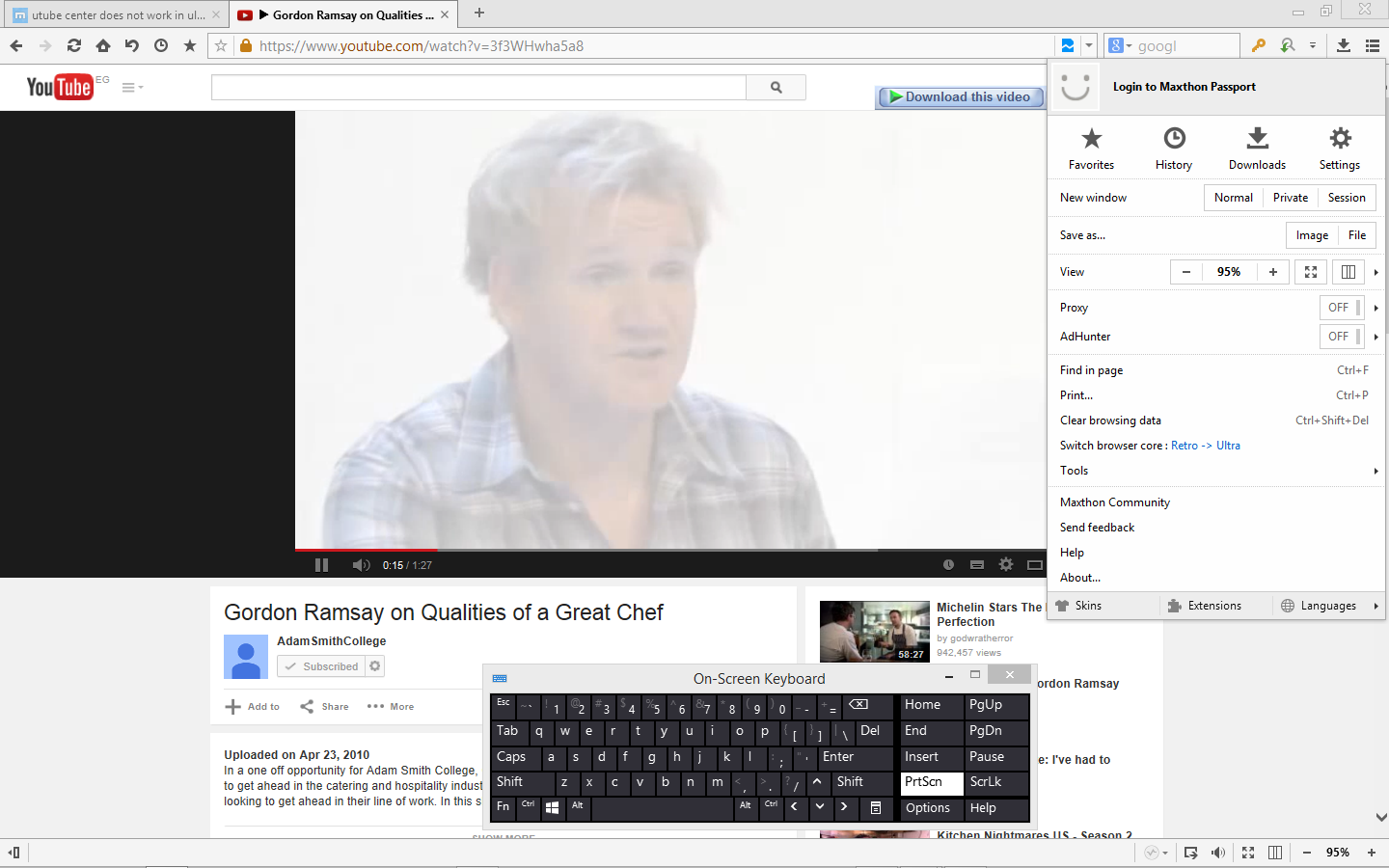1389x868 pixels.
Task: Zoom in with menu View plus
Action: pos(1273,272)
